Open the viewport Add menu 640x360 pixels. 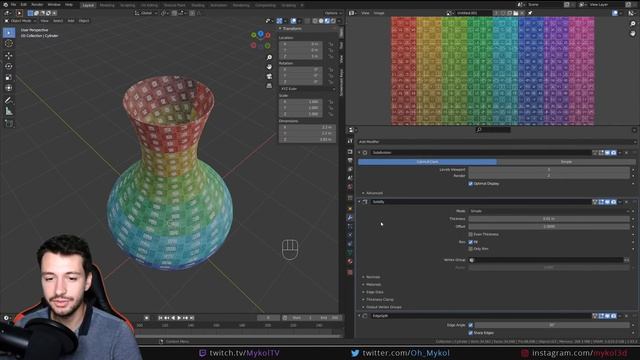71,20
